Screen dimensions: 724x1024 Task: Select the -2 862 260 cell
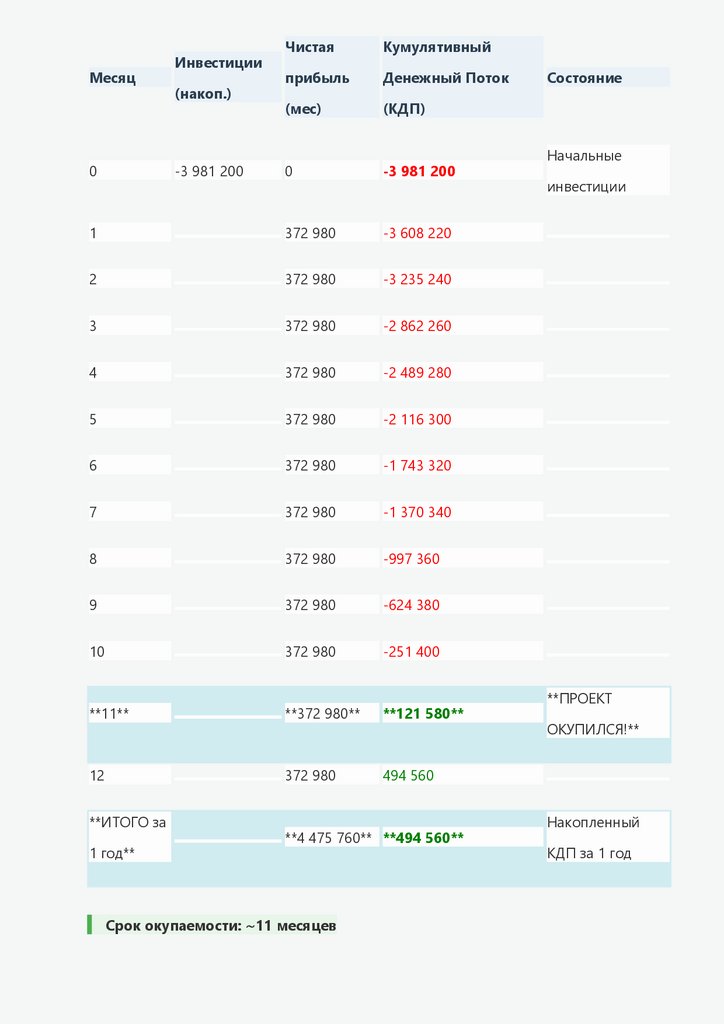417,326
